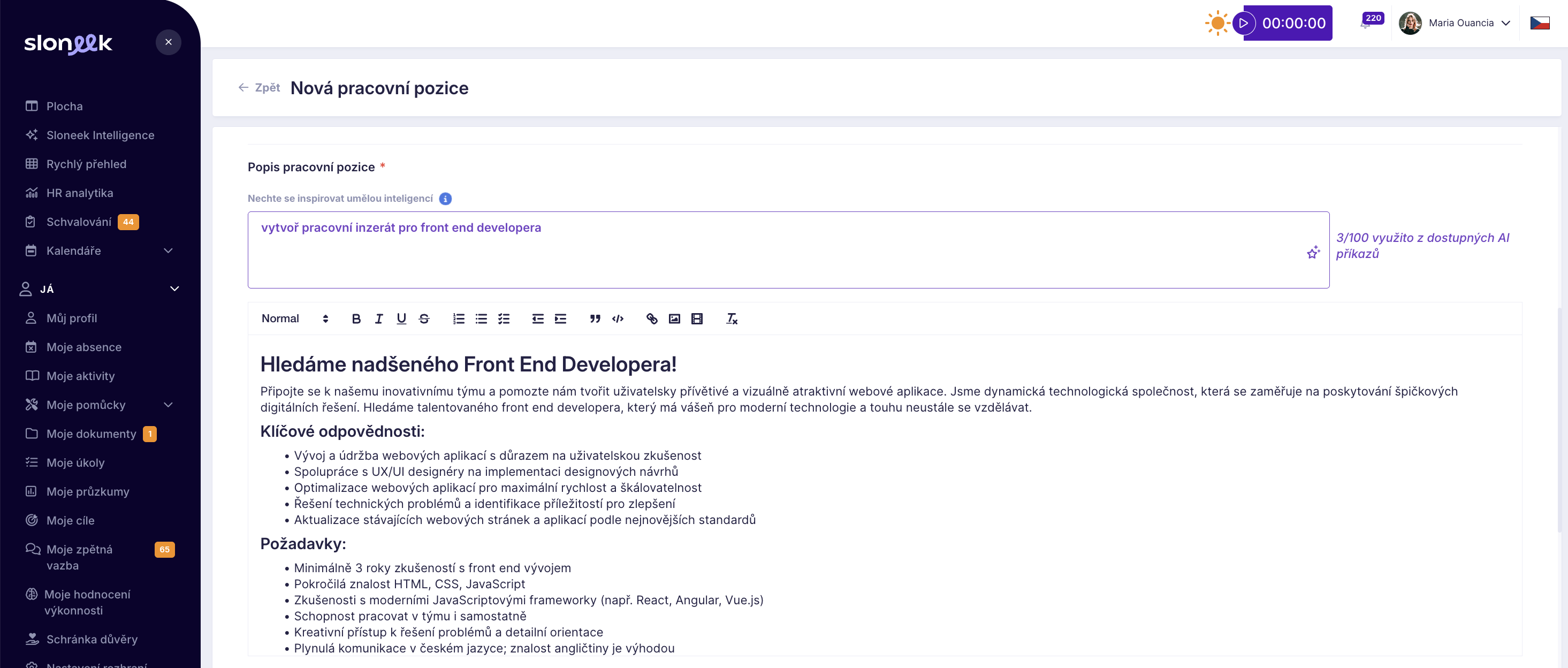Screen dimensions: 1568x668
Task: Toggle bold formatting in editor toolbar
Action: [x=356, y=318]
